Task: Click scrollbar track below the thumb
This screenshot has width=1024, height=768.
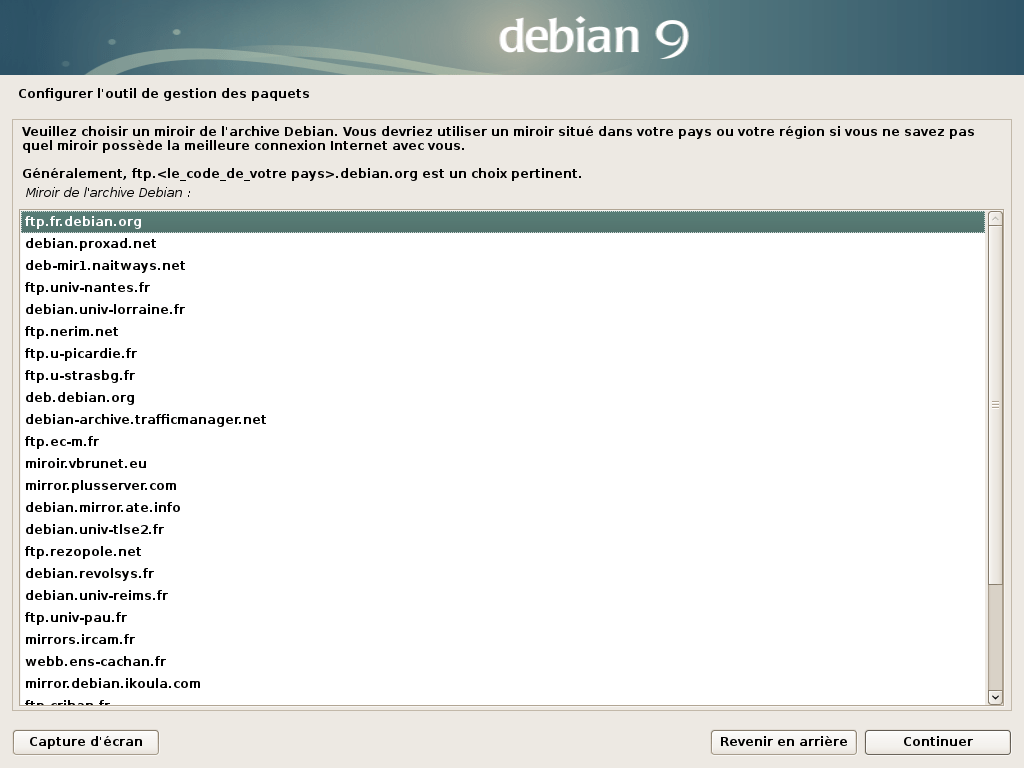Action: [995, 637]
